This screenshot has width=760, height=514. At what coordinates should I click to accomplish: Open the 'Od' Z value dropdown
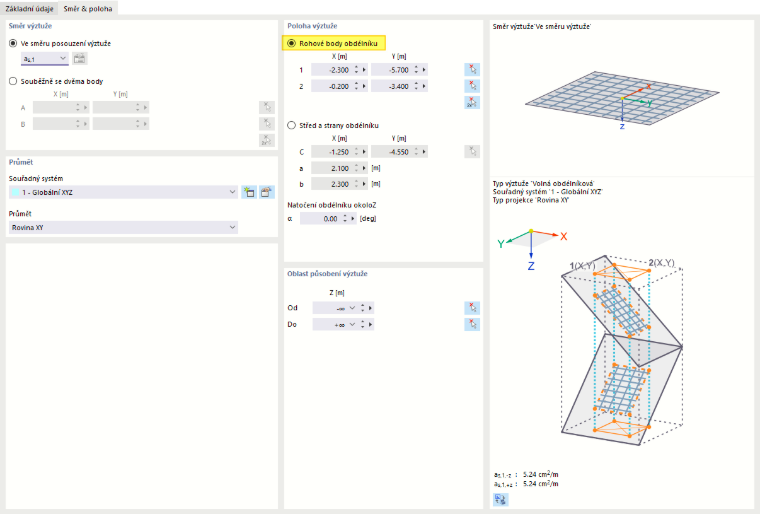[352, 308]
